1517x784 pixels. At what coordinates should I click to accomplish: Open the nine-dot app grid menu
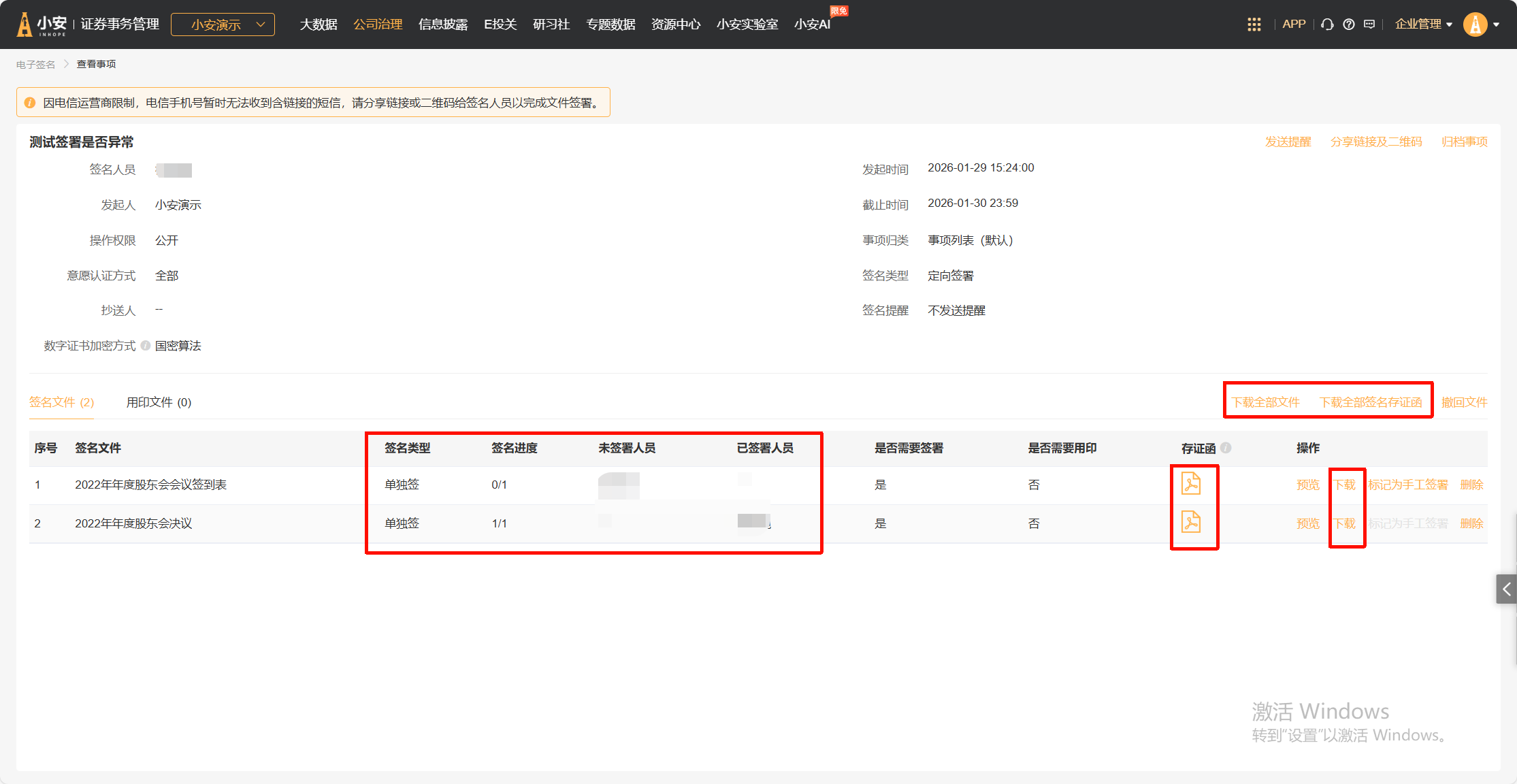(1254, 24)
